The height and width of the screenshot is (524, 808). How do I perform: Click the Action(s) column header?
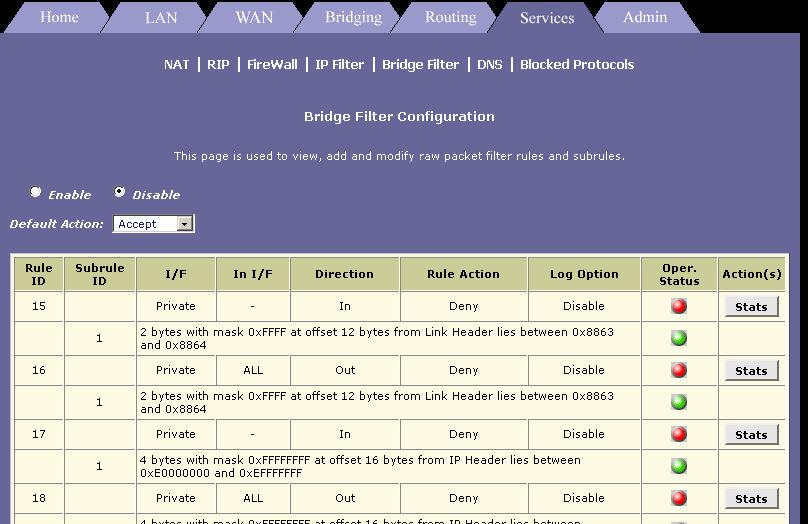(752, 274)
